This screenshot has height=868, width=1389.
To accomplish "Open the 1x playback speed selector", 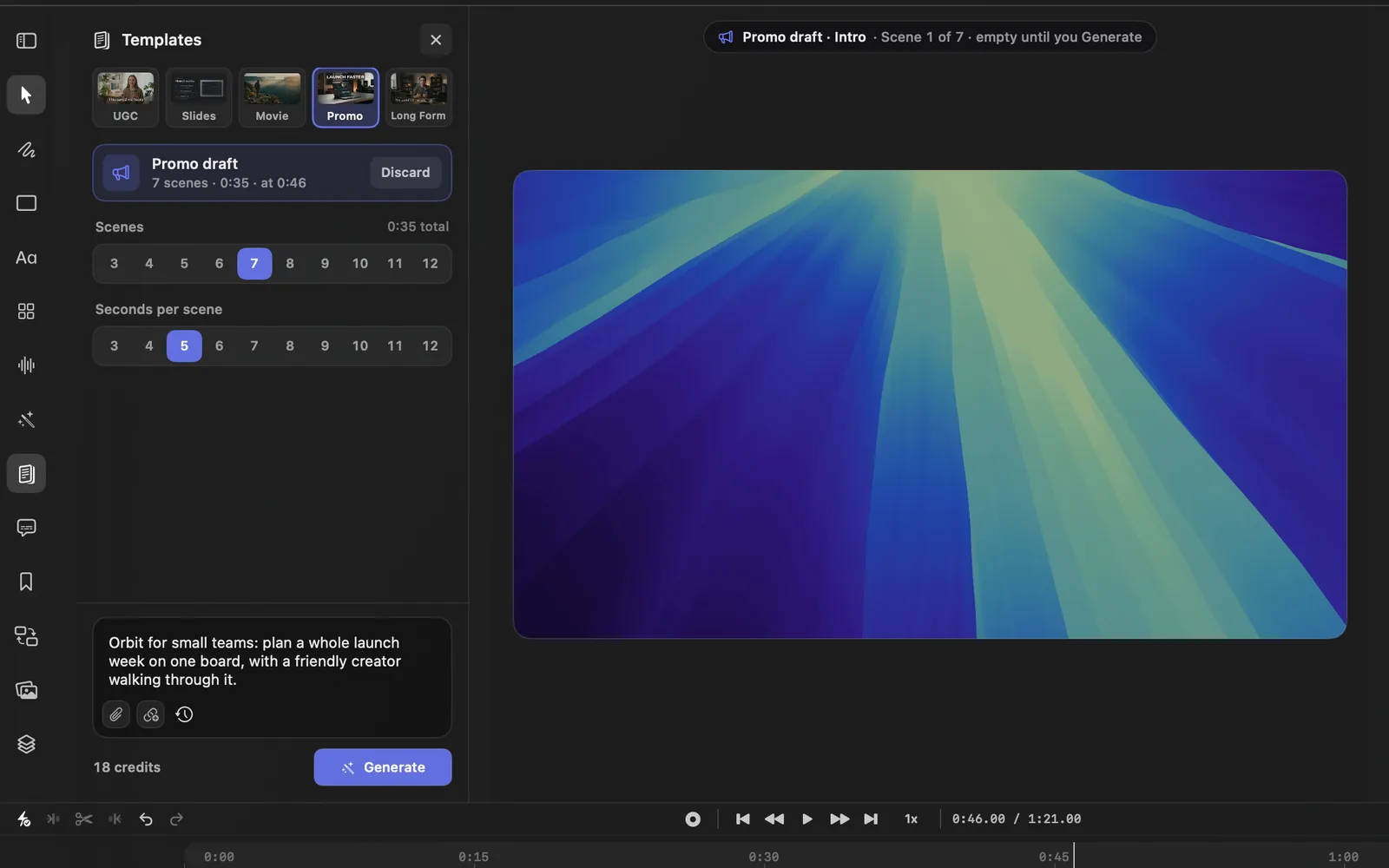I will coord(911,819).
